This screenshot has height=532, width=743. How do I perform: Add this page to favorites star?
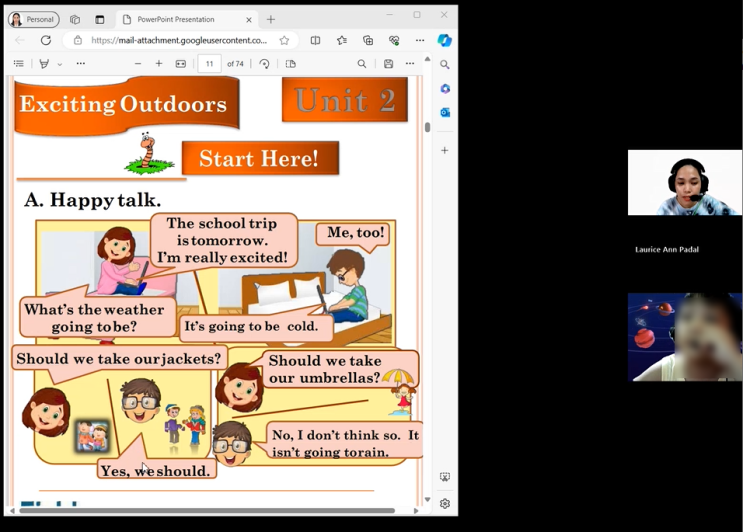284,40
